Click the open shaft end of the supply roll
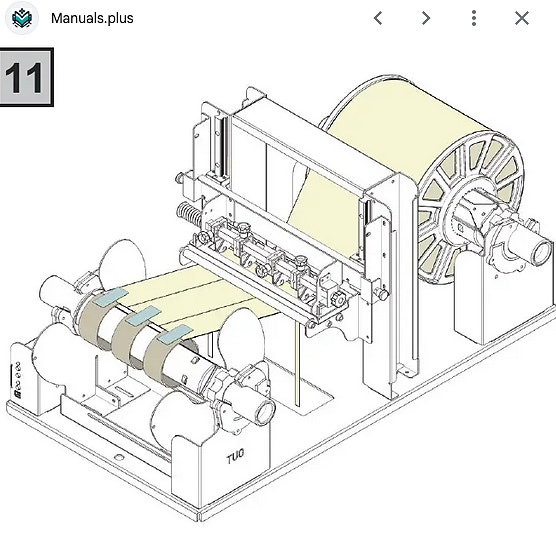The width and height of the screenshot is (556, 548). point(542,253)
